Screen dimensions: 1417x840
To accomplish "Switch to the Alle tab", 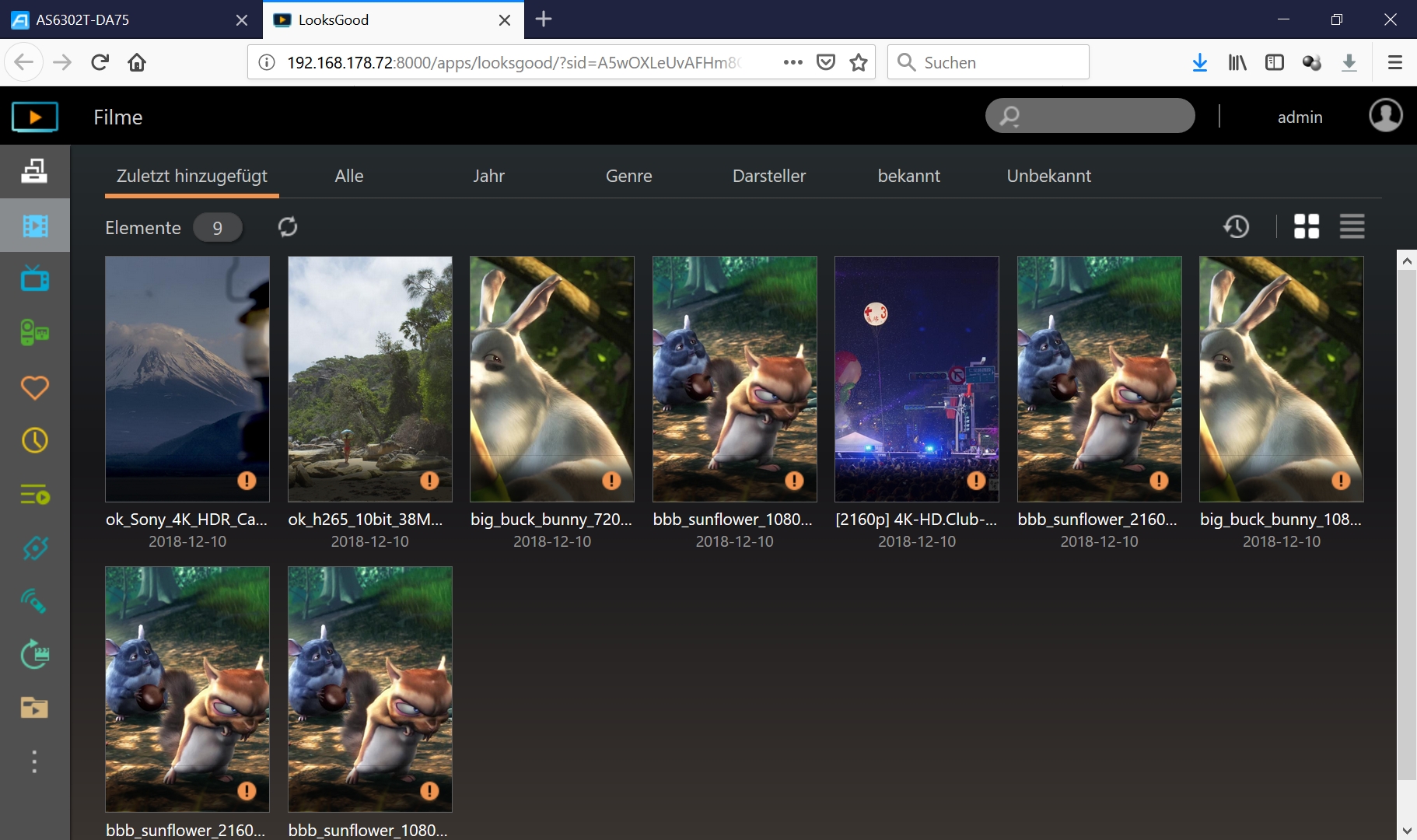I will tap(349, 176).
